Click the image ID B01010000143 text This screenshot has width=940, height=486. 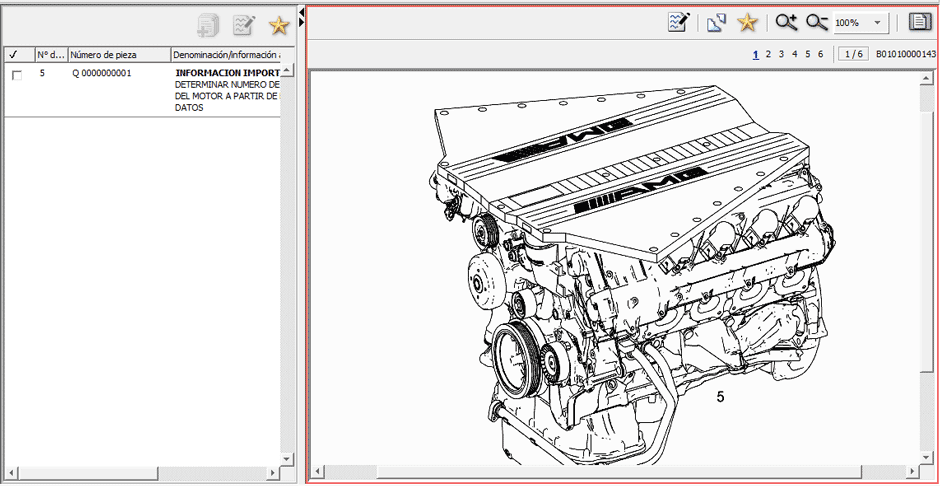[906, 54]
